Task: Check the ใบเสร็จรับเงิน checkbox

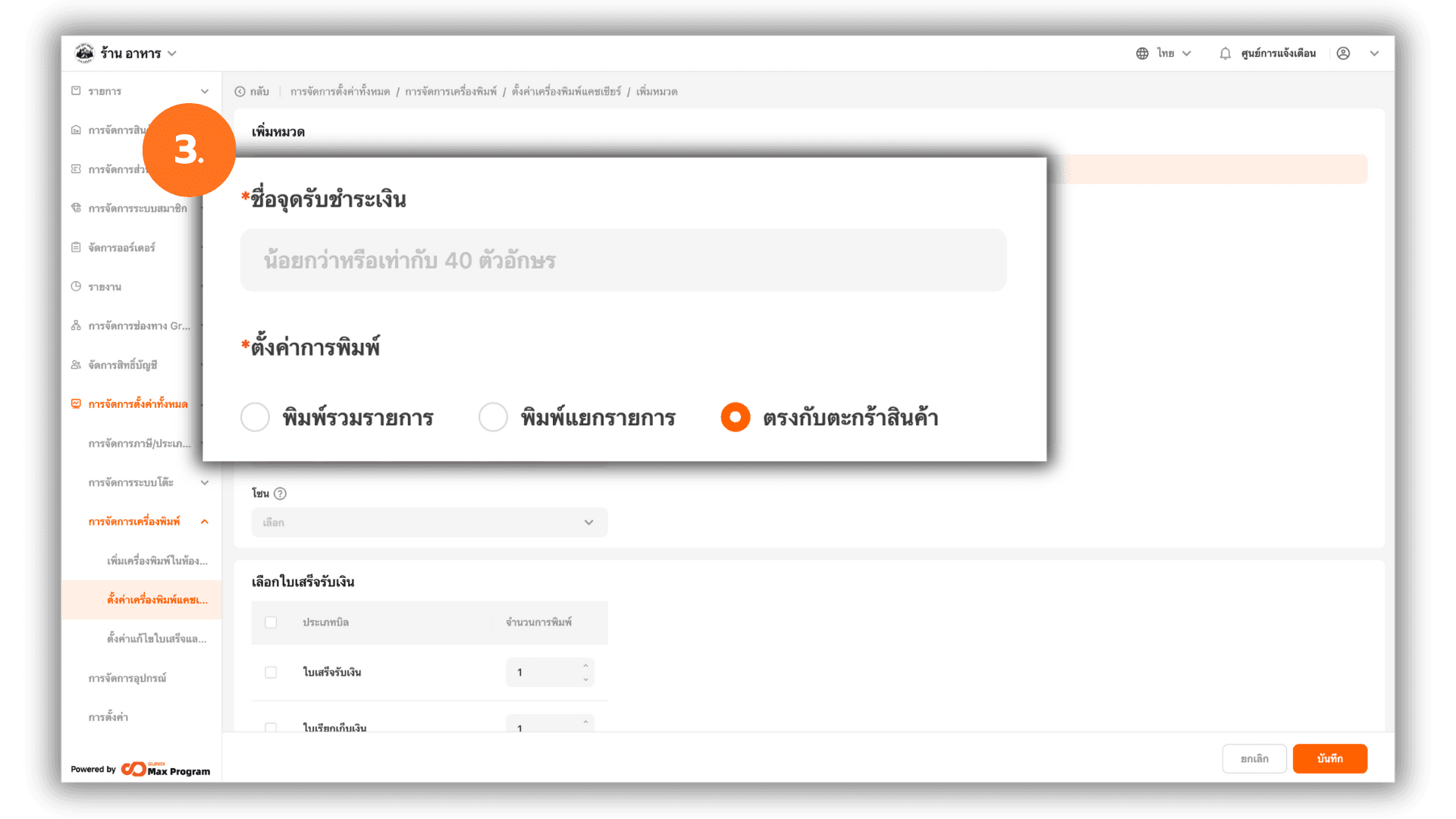Action: (x=271, y=673)
